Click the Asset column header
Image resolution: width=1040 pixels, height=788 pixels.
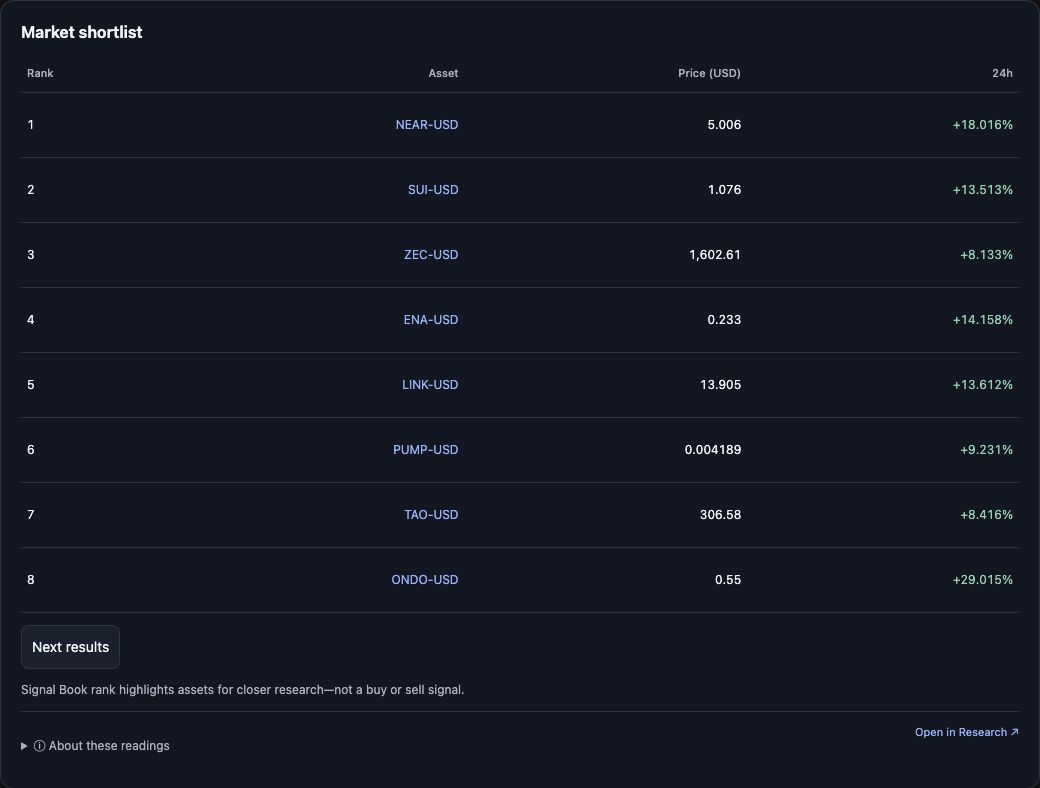tap(443, 73)
